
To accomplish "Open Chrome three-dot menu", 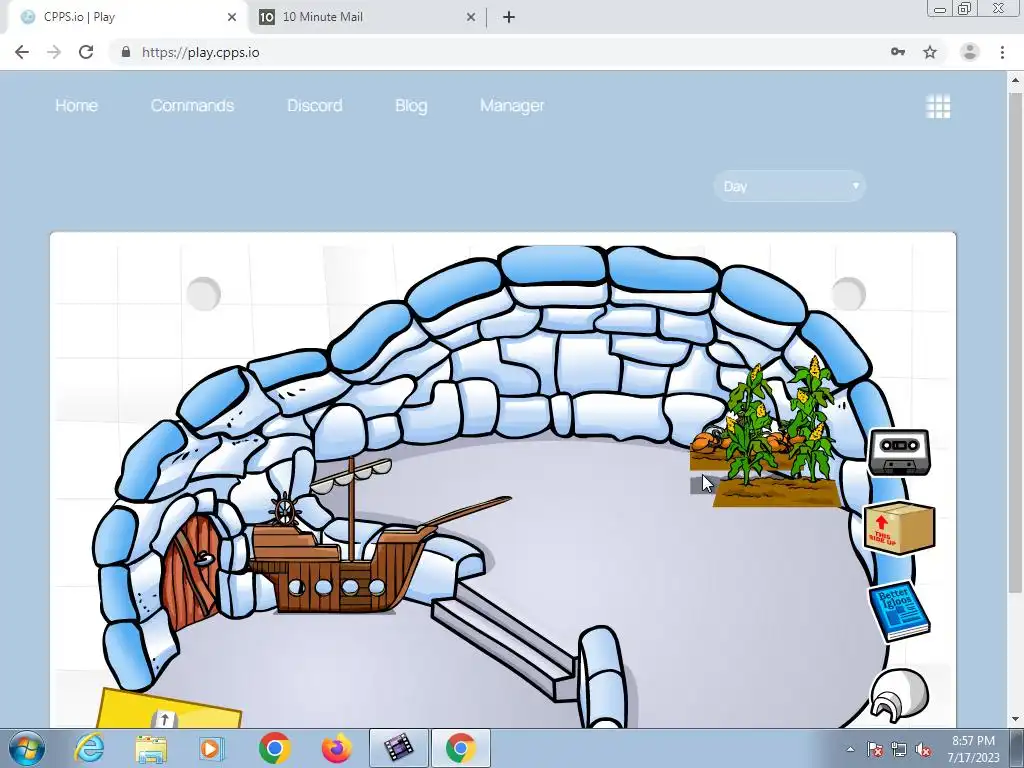I will 1002,52.
